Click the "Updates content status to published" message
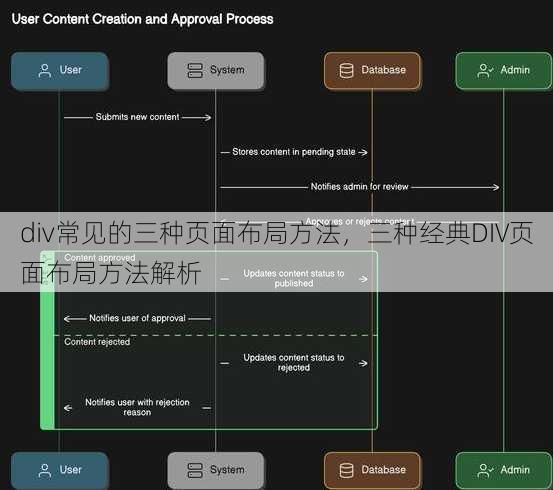 point(294,278)
